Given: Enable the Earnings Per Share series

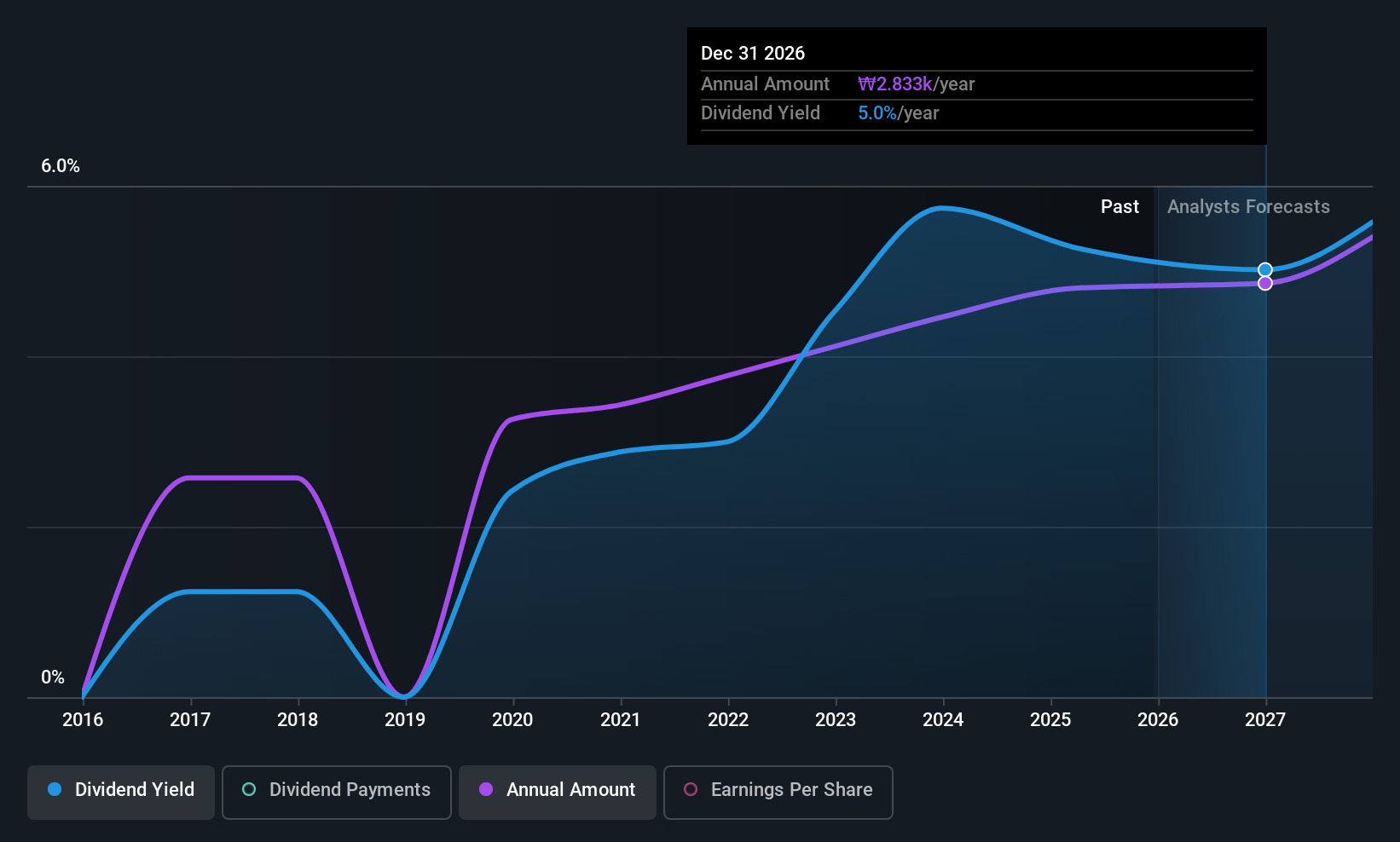Looking at the screenshot, I should click(778, 791).
